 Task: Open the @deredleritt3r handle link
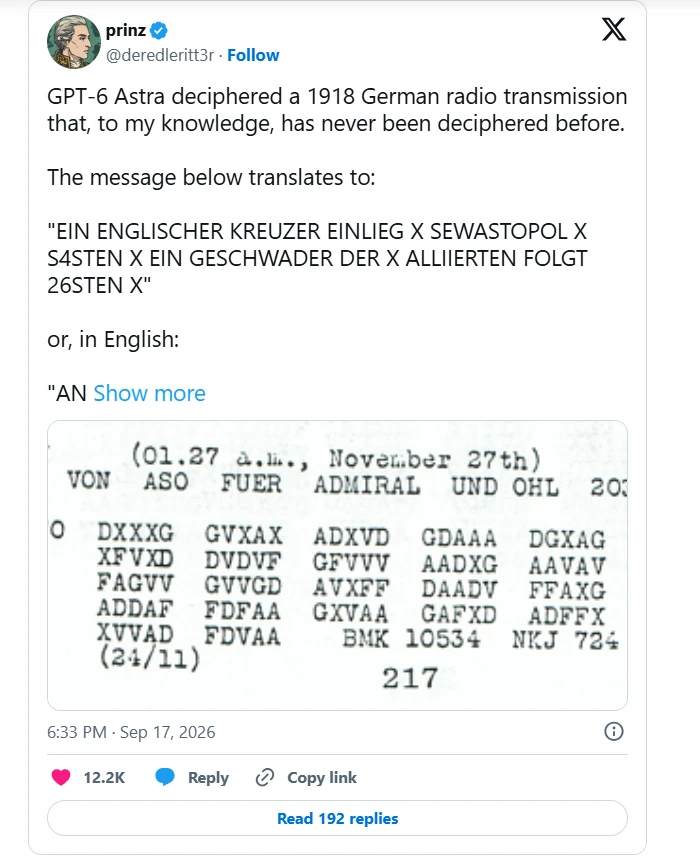coord(159,56)
